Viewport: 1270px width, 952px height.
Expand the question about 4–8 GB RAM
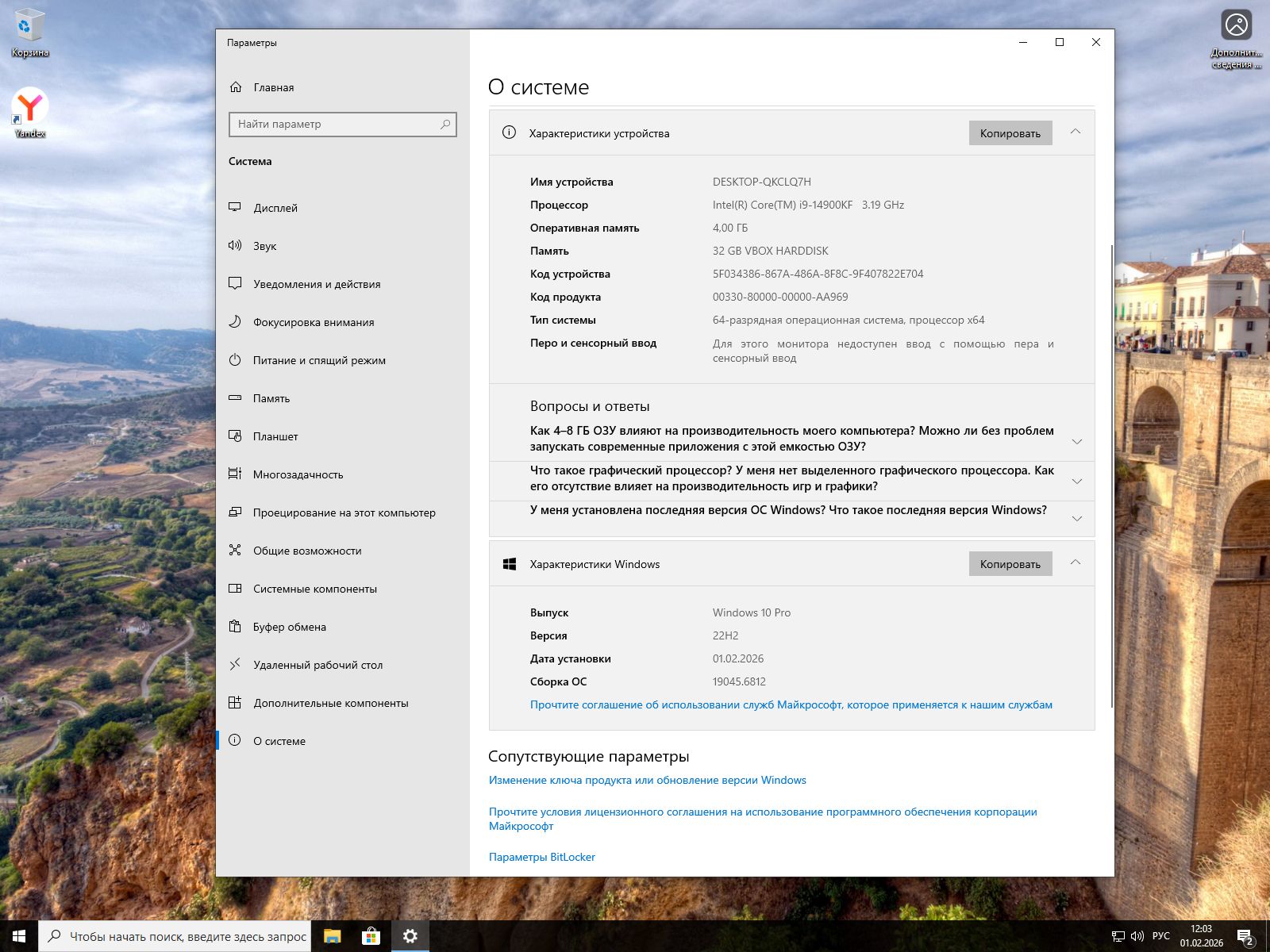click(1076, 442)
